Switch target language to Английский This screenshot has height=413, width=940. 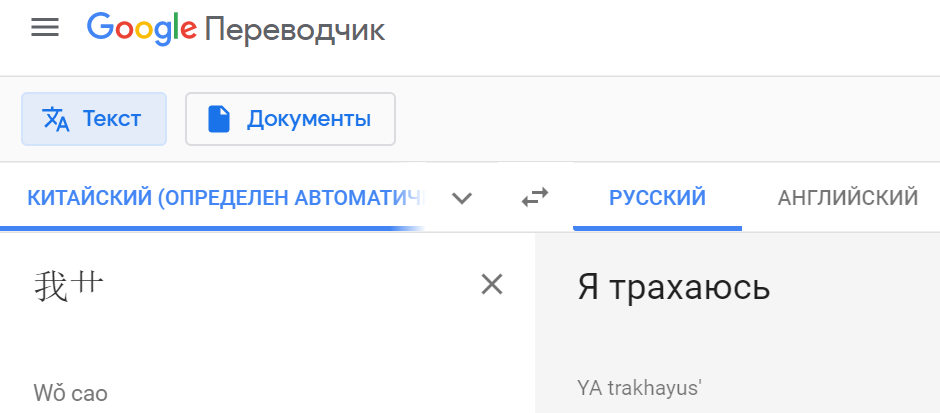tap(847, 198)
